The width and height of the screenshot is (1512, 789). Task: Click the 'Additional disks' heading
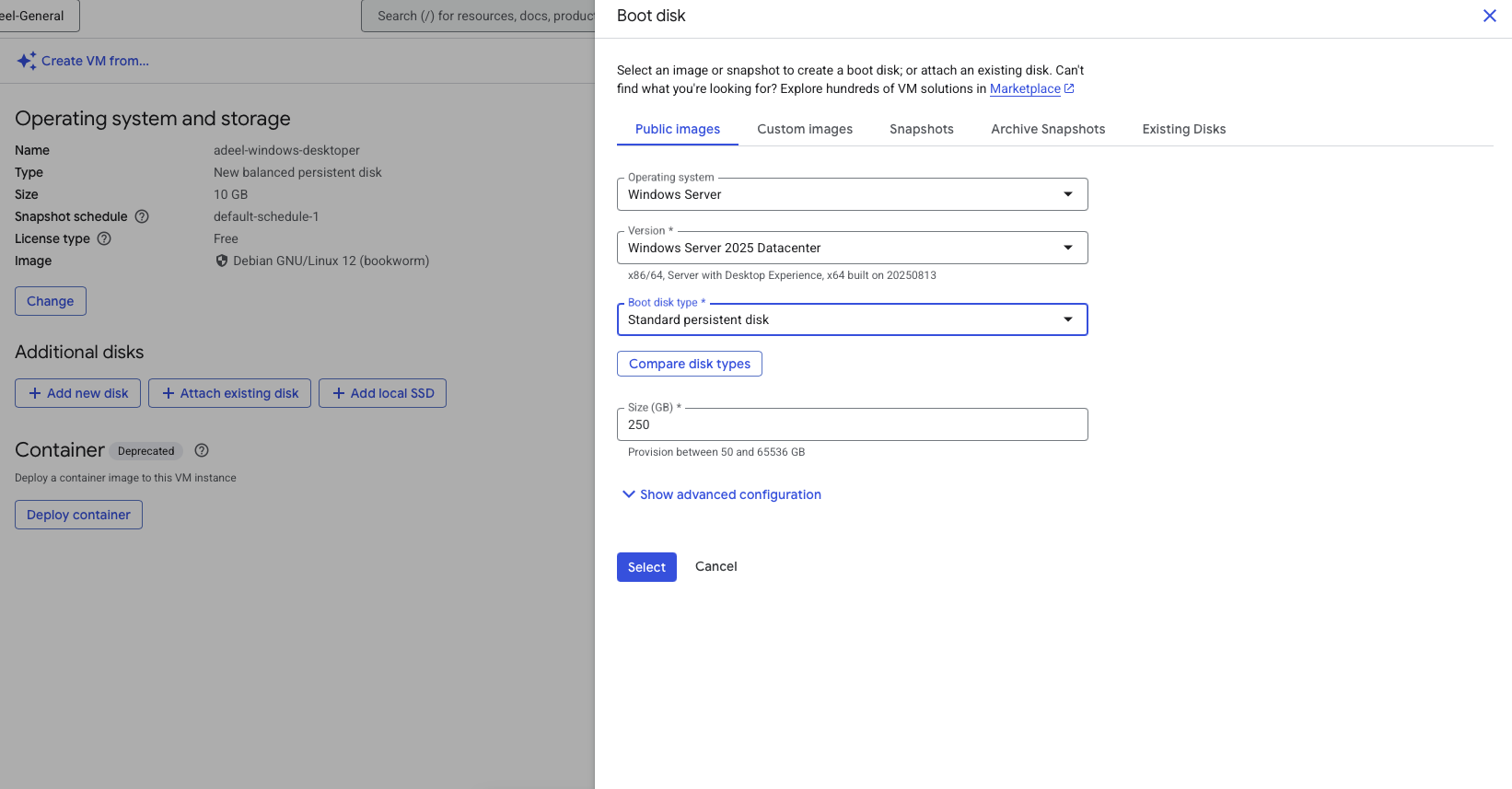click(79, 352)
